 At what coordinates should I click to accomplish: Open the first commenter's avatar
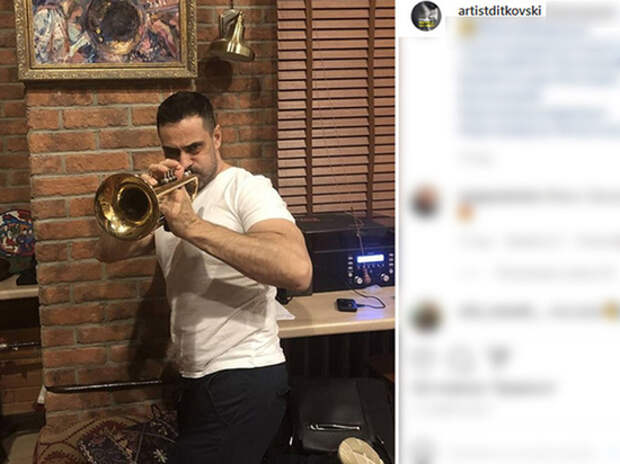(426, 201)
